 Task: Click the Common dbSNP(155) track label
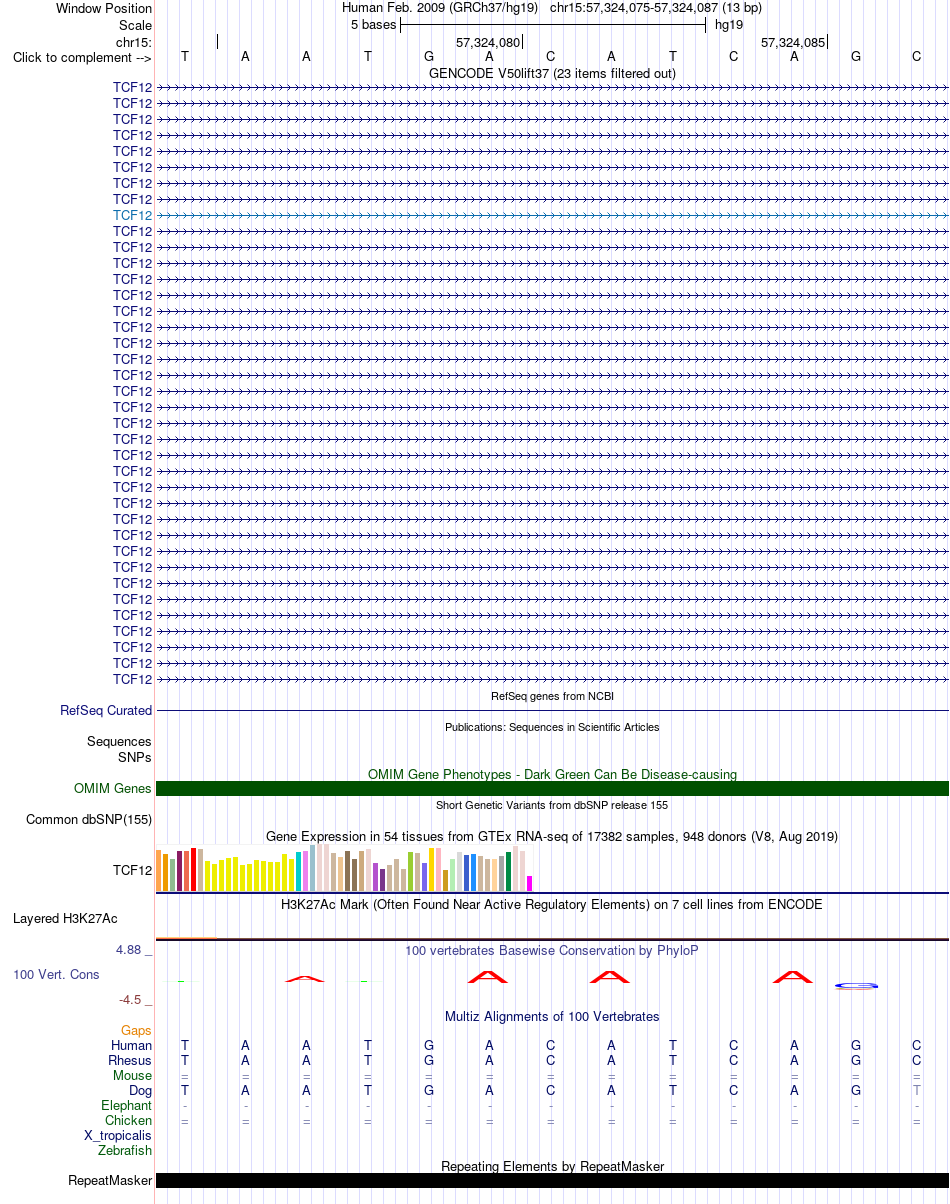pos(89,820)
